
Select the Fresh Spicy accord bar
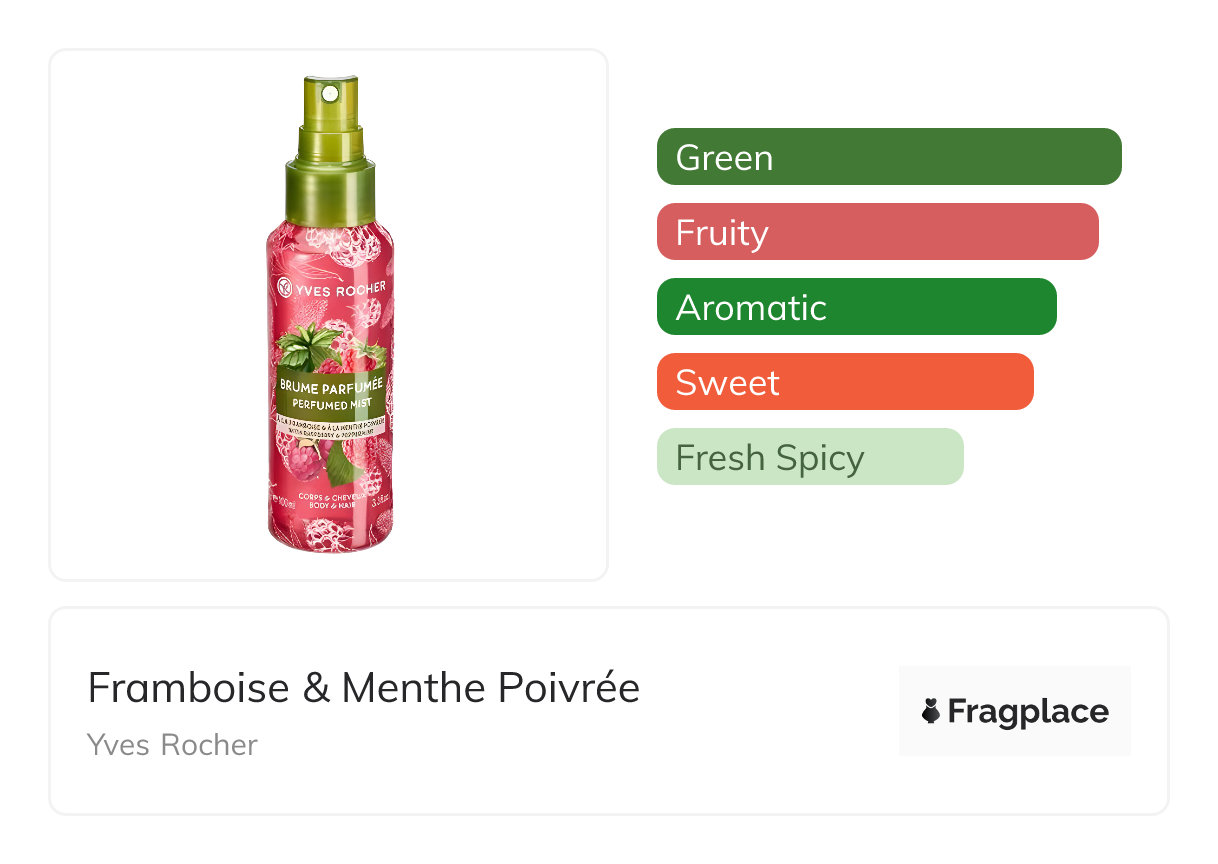(809, 457)
